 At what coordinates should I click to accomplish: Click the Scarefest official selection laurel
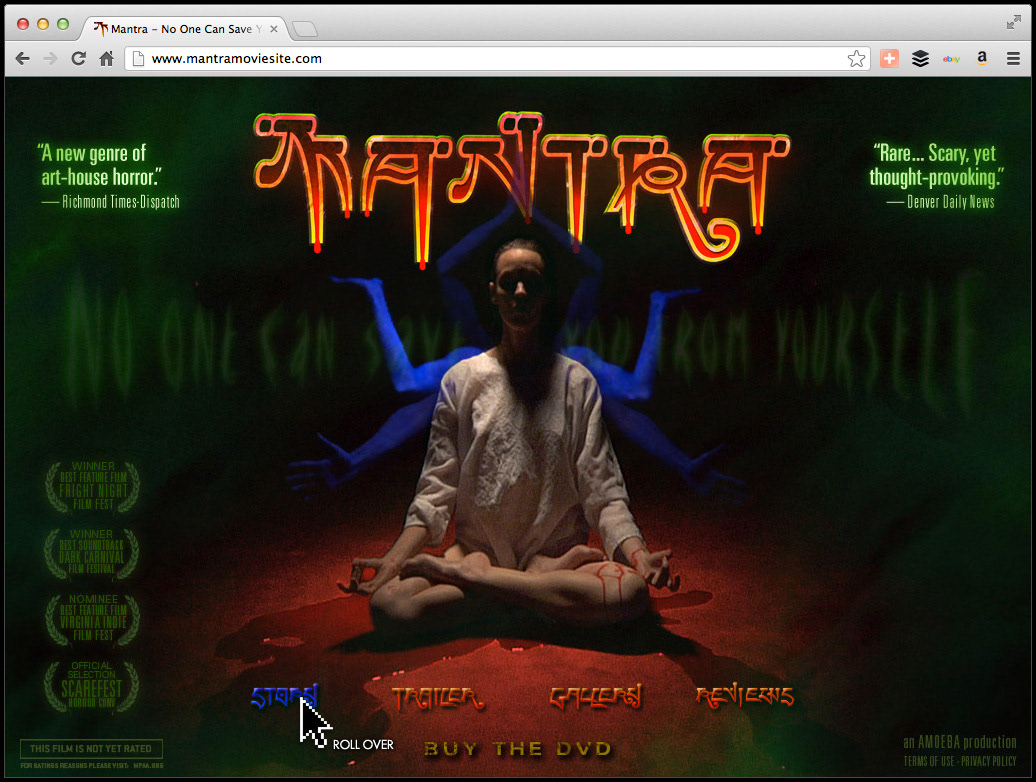click(91, 686)
